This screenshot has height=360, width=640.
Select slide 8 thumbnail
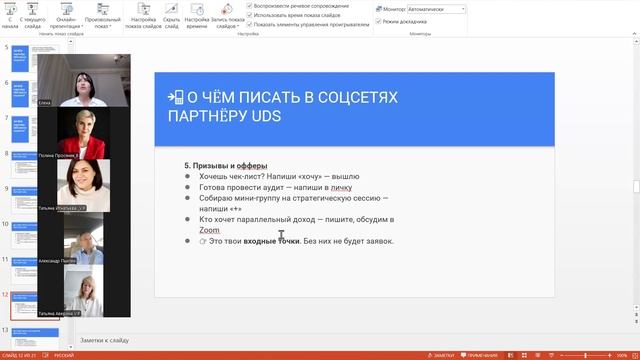click(x=24, y=164)
